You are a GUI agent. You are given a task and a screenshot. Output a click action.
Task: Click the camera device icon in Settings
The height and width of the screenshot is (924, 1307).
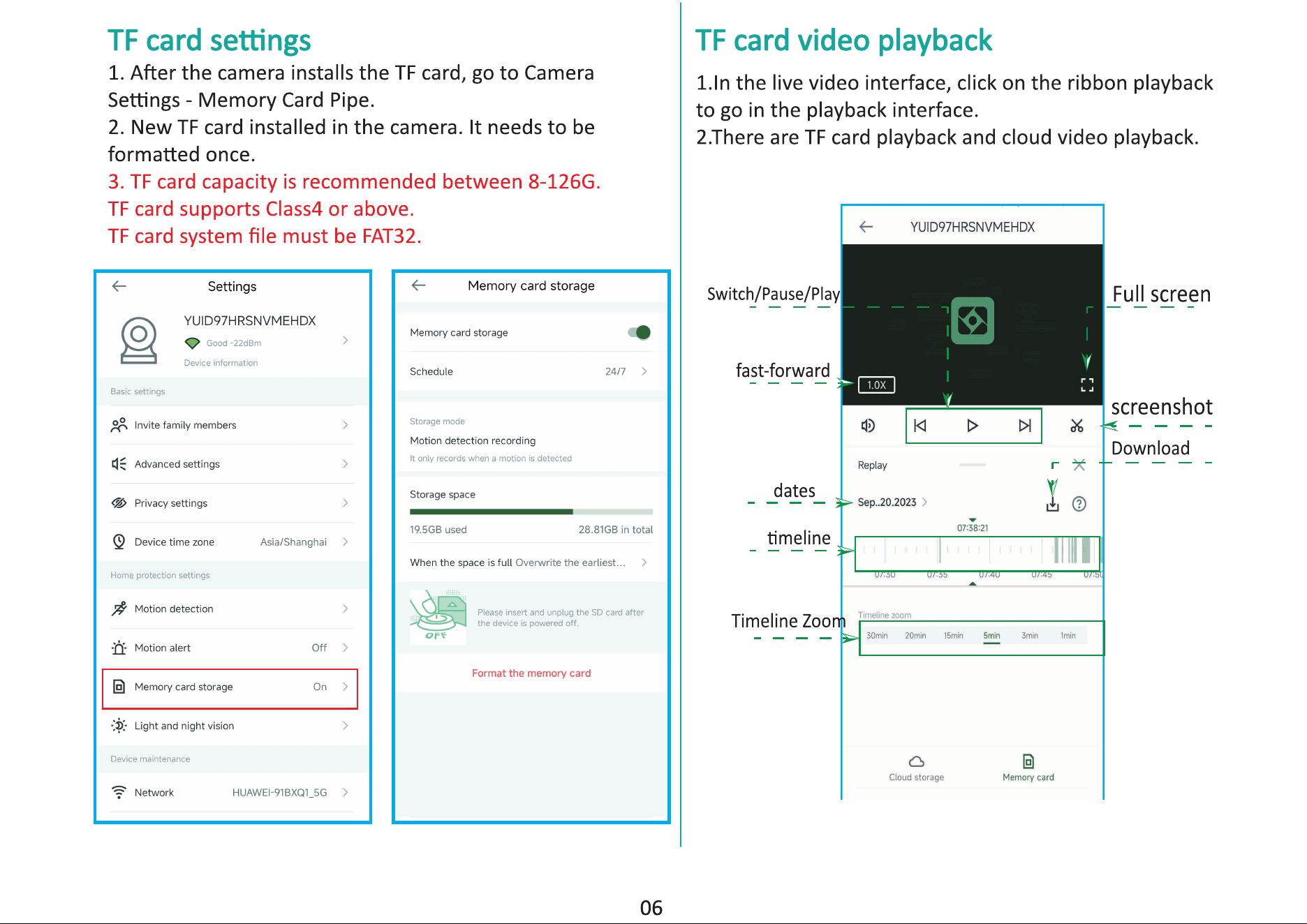(x=139, y=341)
